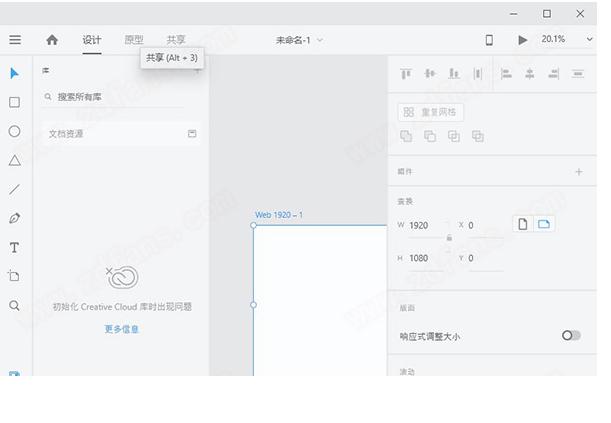Click the W width field showing 1920
The image size is (611, 423).
click(x=424, y=226)
